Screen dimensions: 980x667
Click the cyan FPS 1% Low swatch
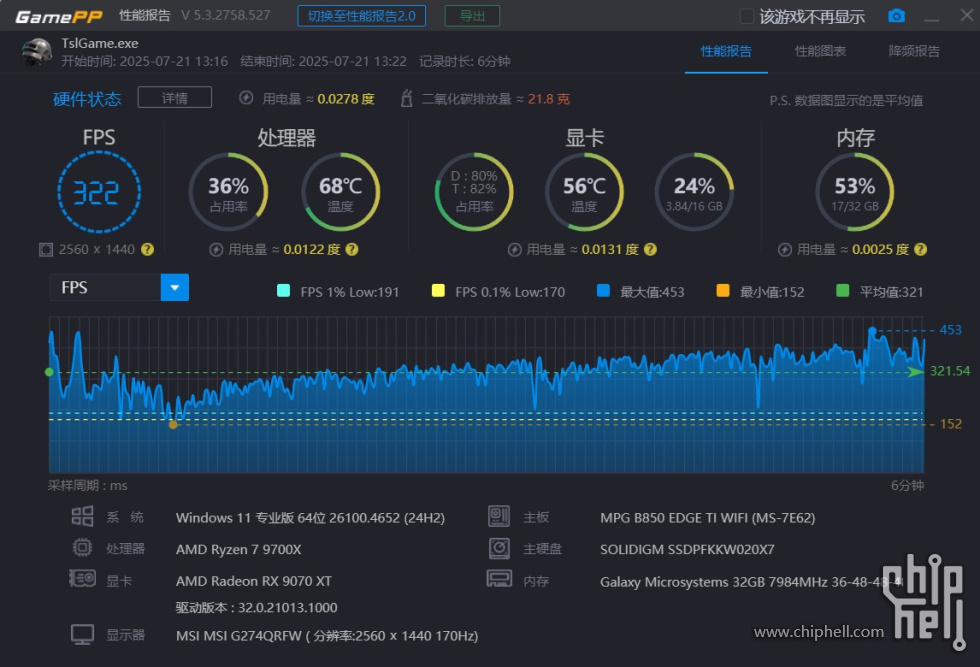point(283,291)
